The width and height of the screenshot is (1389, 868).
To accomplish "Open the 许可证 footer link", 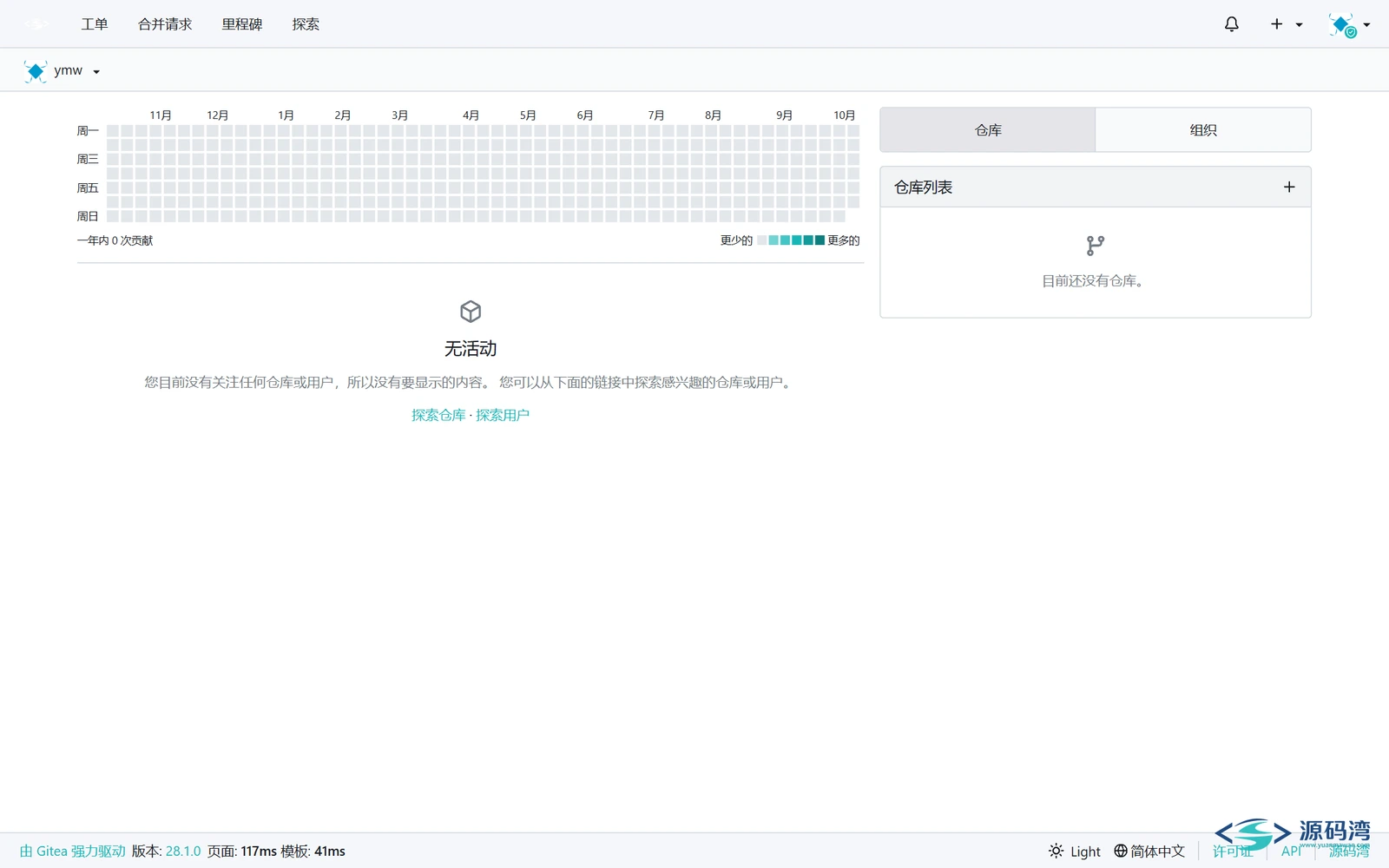I will point(1233,852).
